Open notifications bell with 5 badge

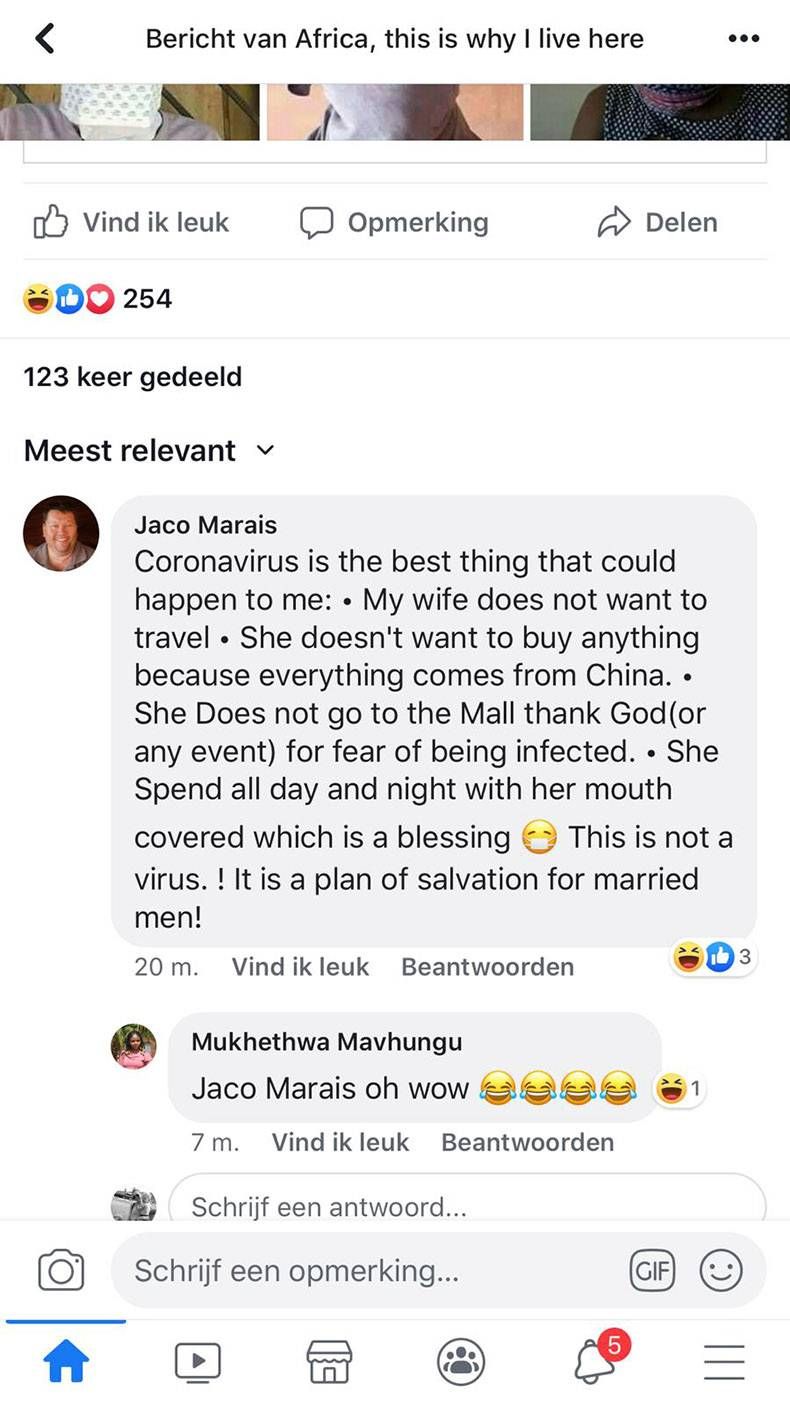click(596, 1360)
